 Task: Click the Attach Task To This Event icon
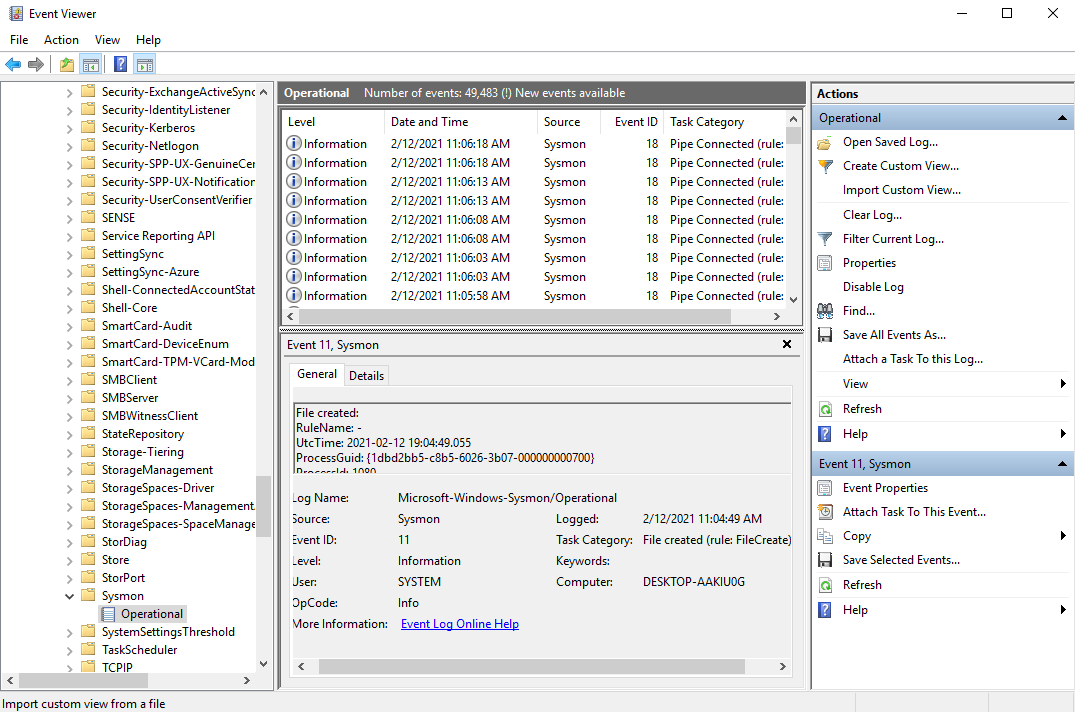[825, 512]
